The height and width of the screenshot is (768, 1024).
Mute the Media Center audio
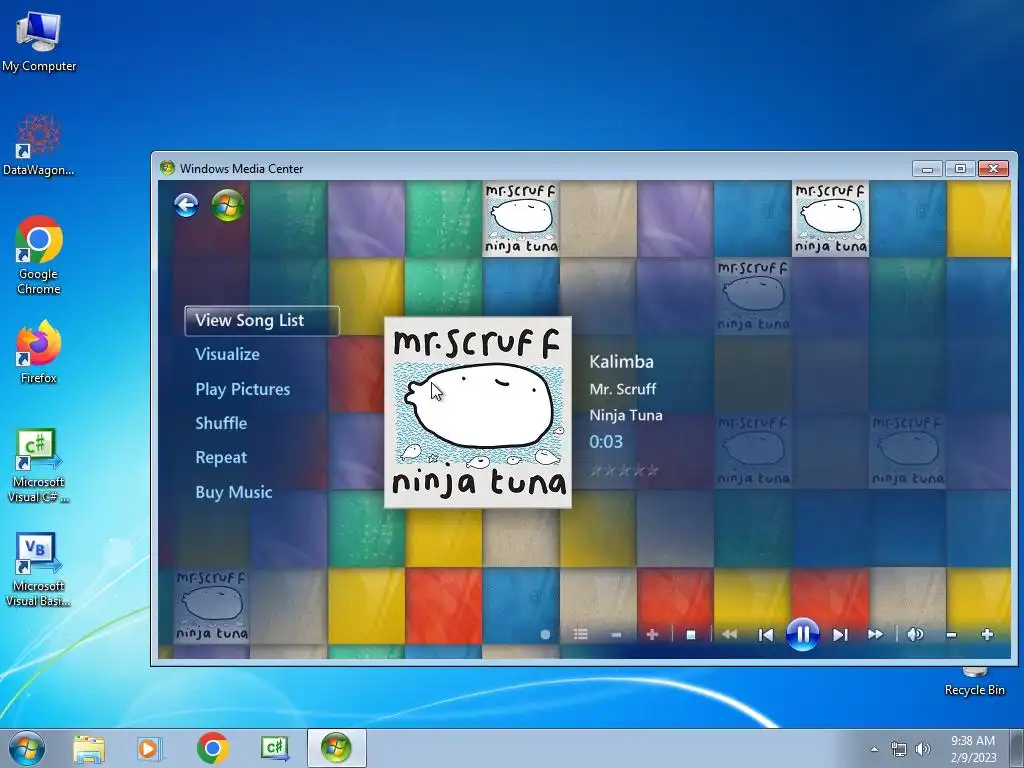pyautogui.click(x=915, y=634)
